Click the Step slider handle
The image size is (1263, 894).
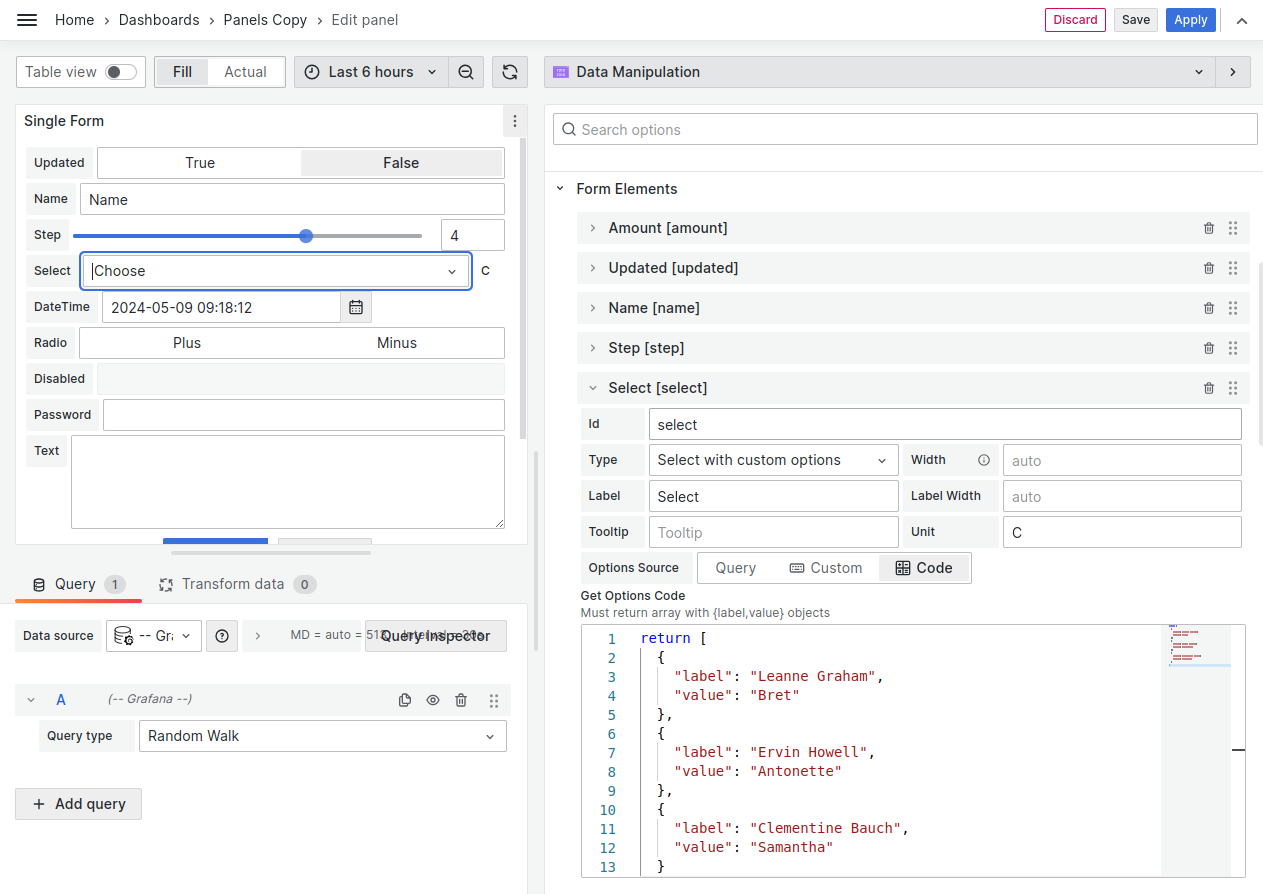pos(305,235)
